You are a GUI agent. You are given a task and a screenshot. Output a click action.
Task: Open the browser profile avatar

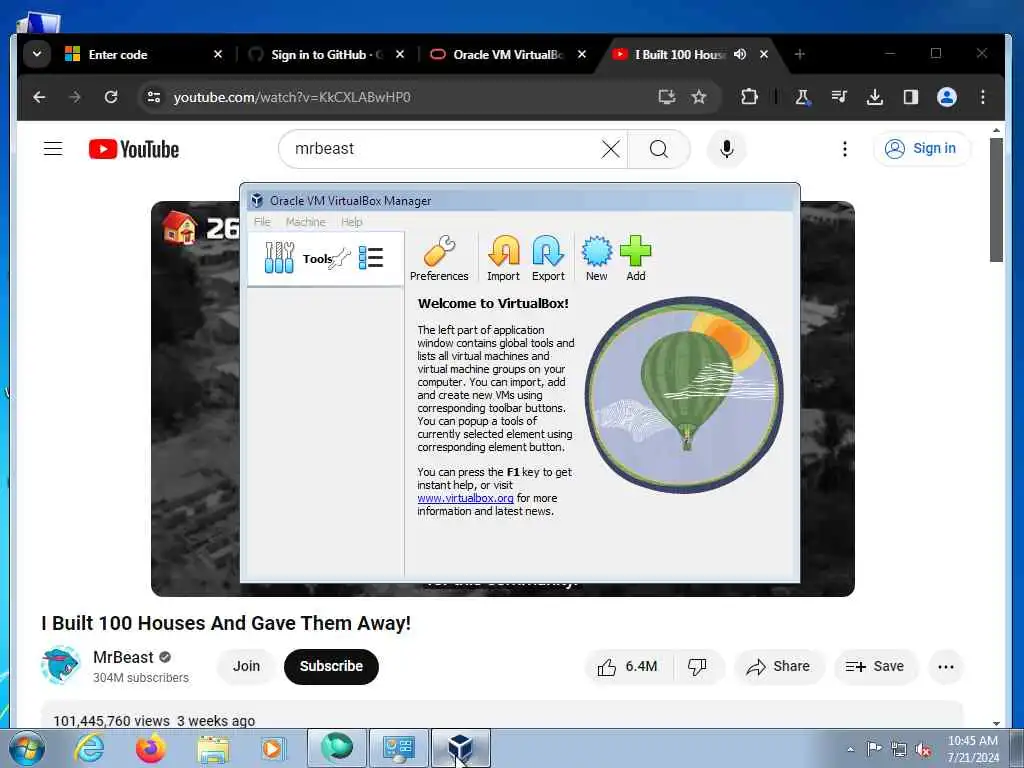click(947, 97)
